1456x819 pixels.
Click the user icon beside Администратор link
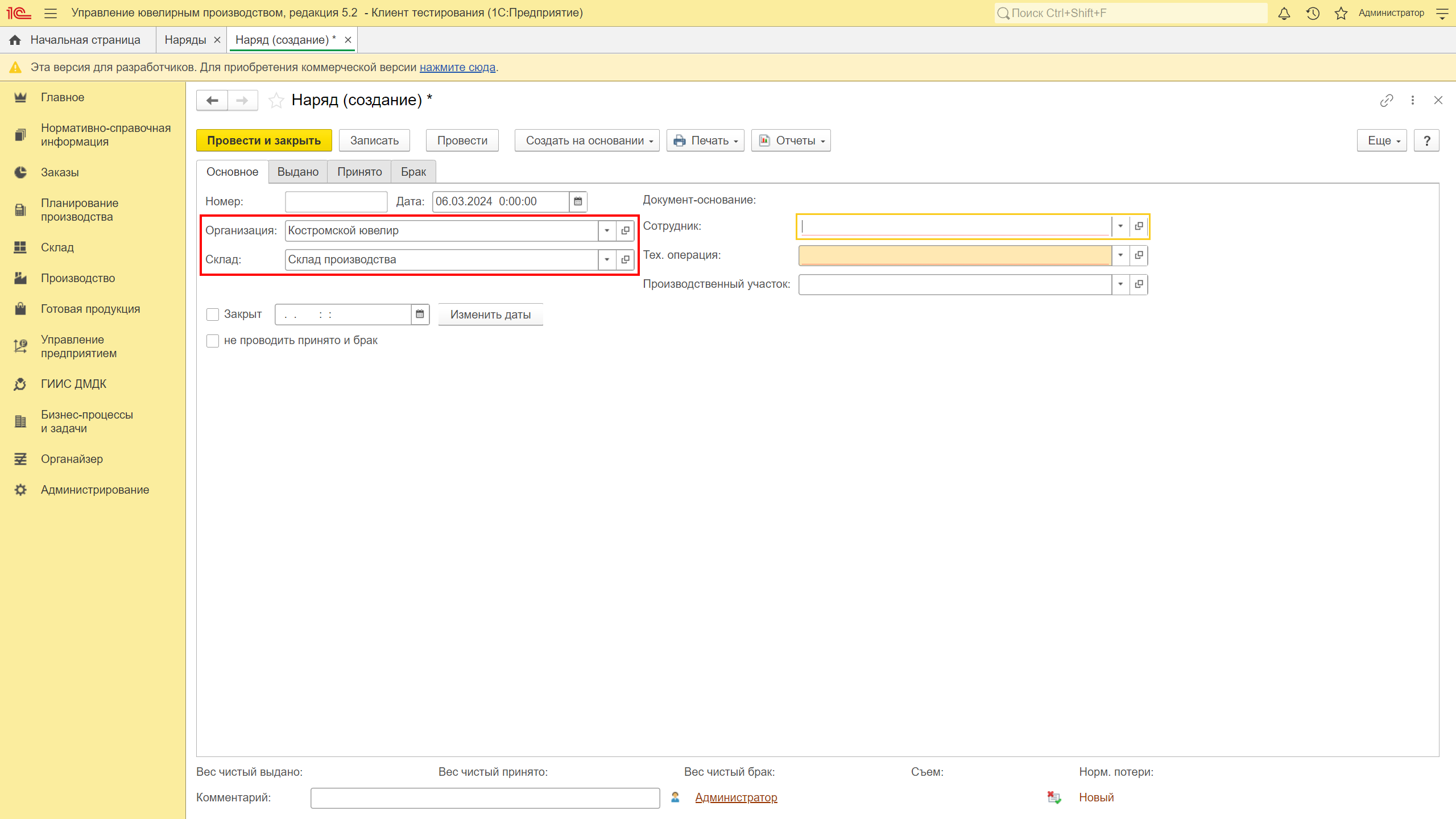tap(675, 797)
